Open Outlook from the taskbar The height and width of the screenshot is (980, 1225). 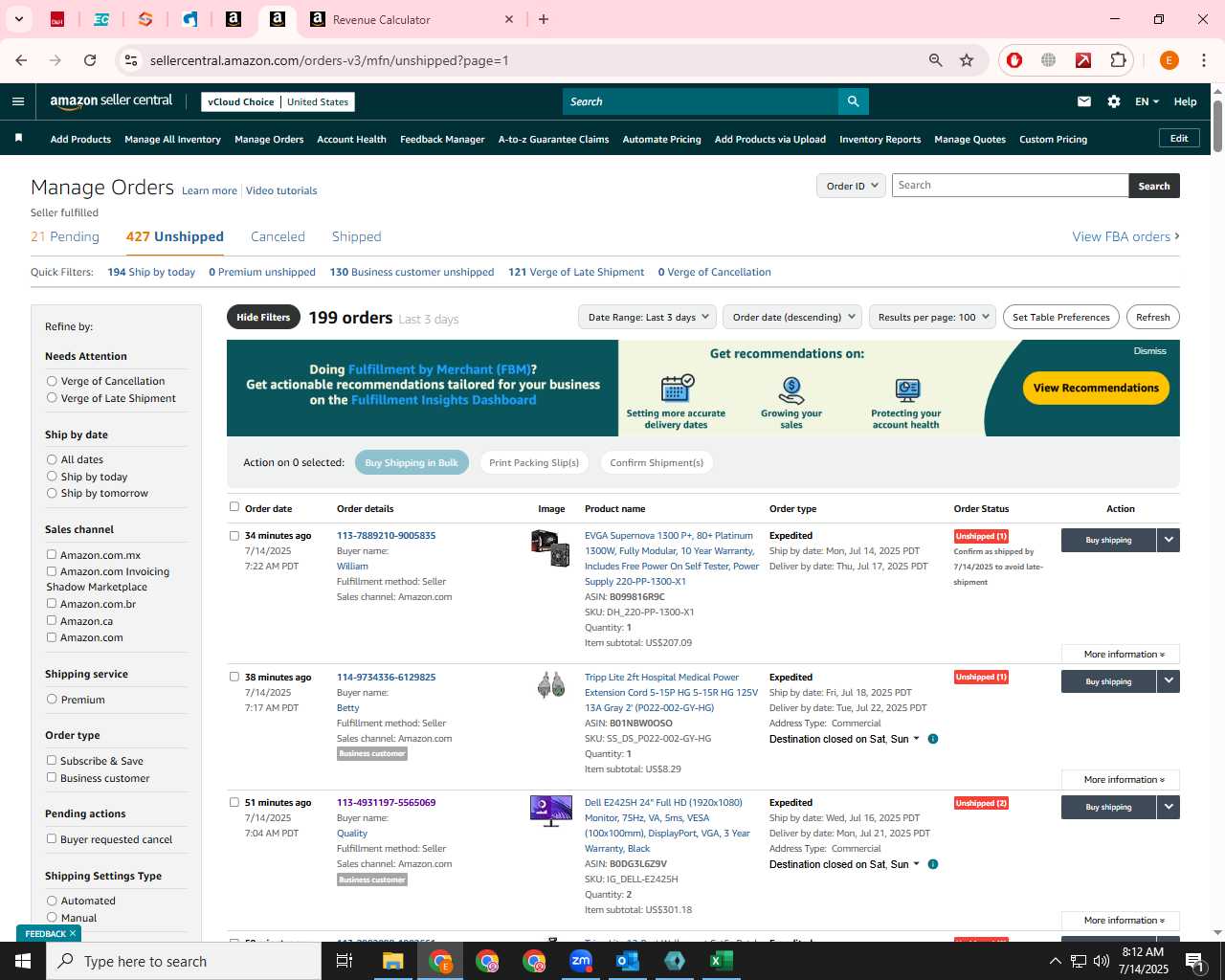[x=628, y=961]
